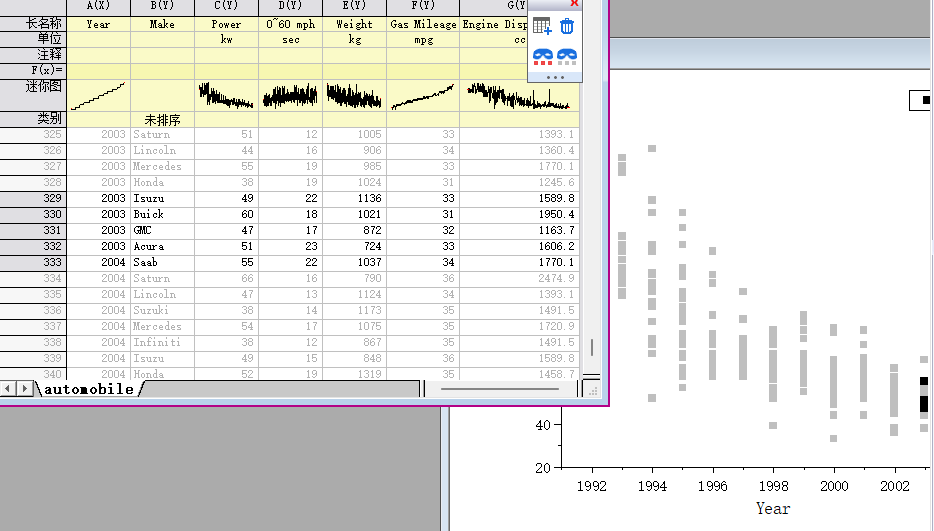
Task: Close the mini toolbar with red X
Action: 574,4
